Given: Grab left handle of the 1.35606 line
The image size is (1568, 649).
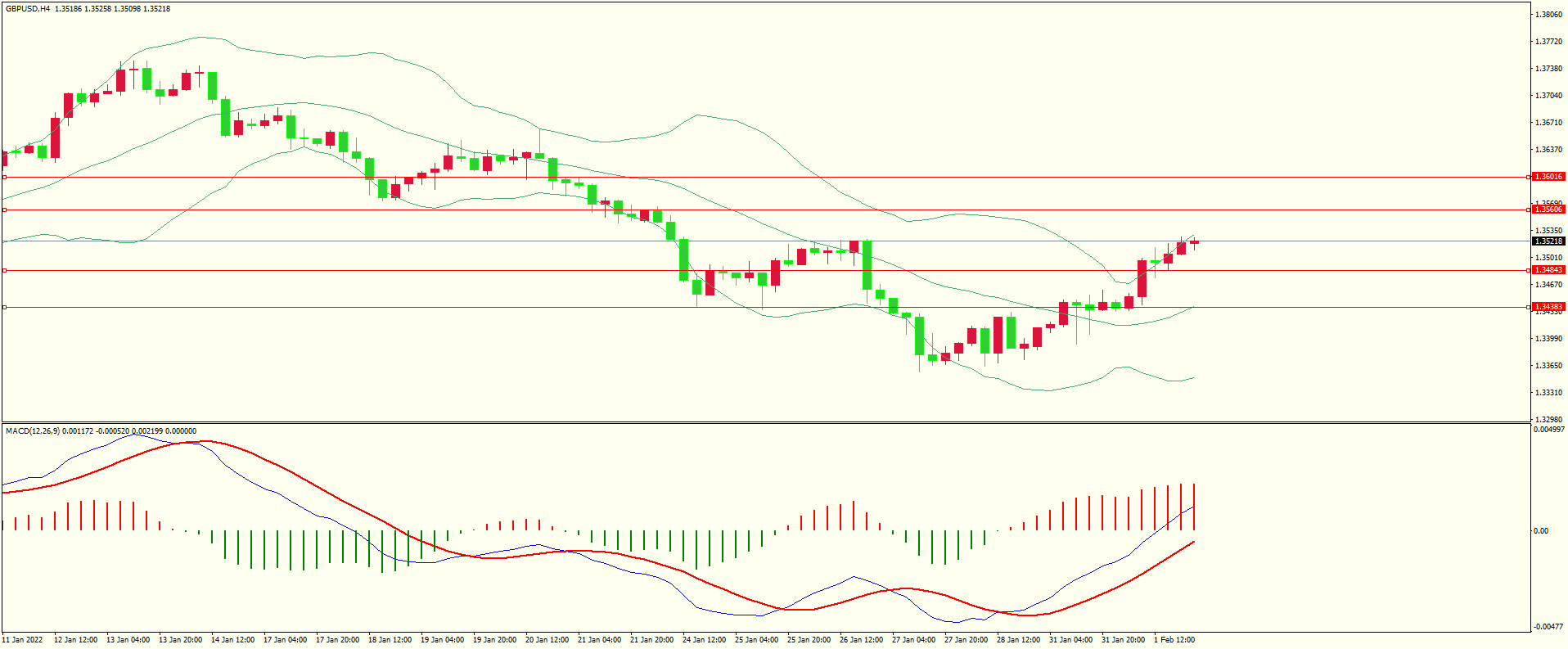Looking at the screenshot, I should (4, 210).
